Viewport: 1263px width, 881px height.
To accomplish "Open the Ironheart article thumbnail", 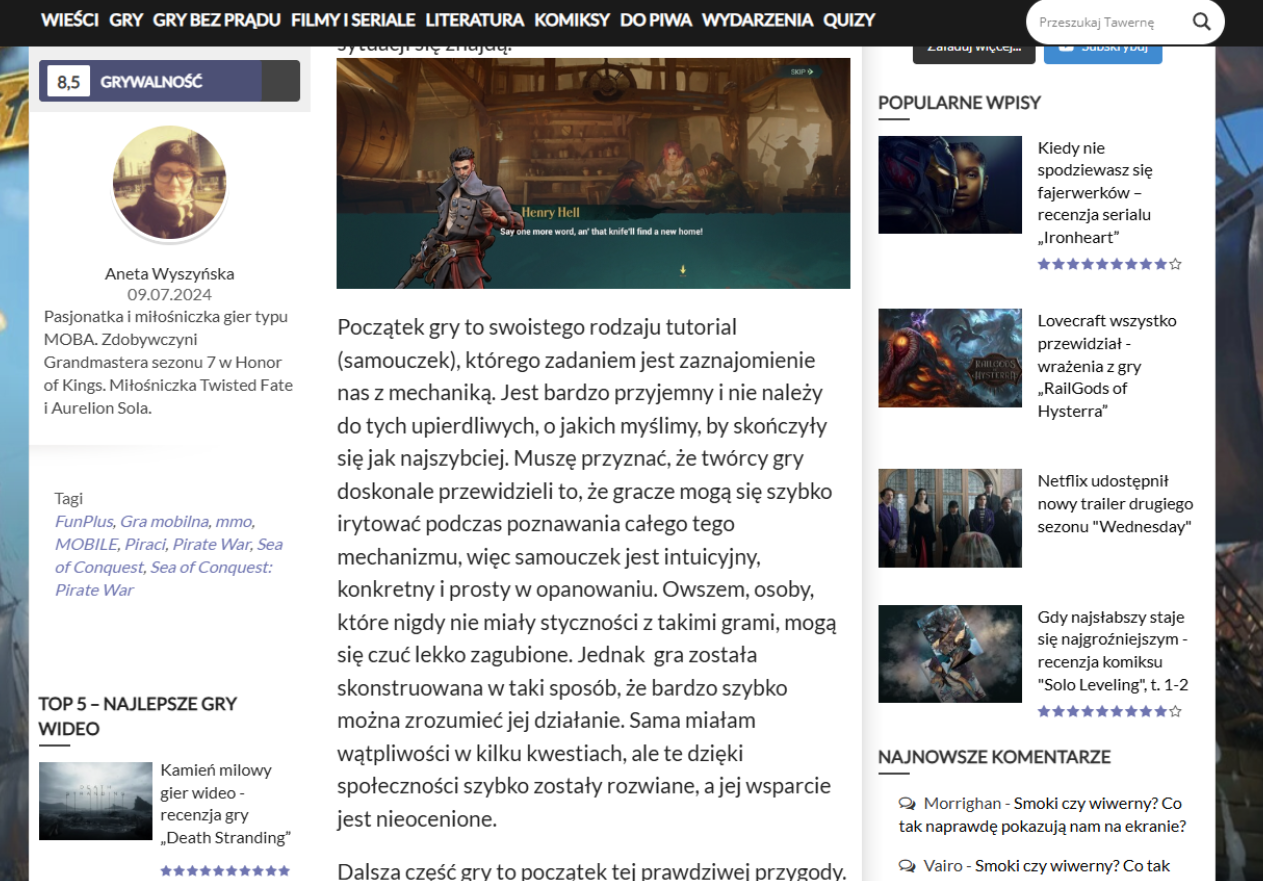I will (950, 185).
